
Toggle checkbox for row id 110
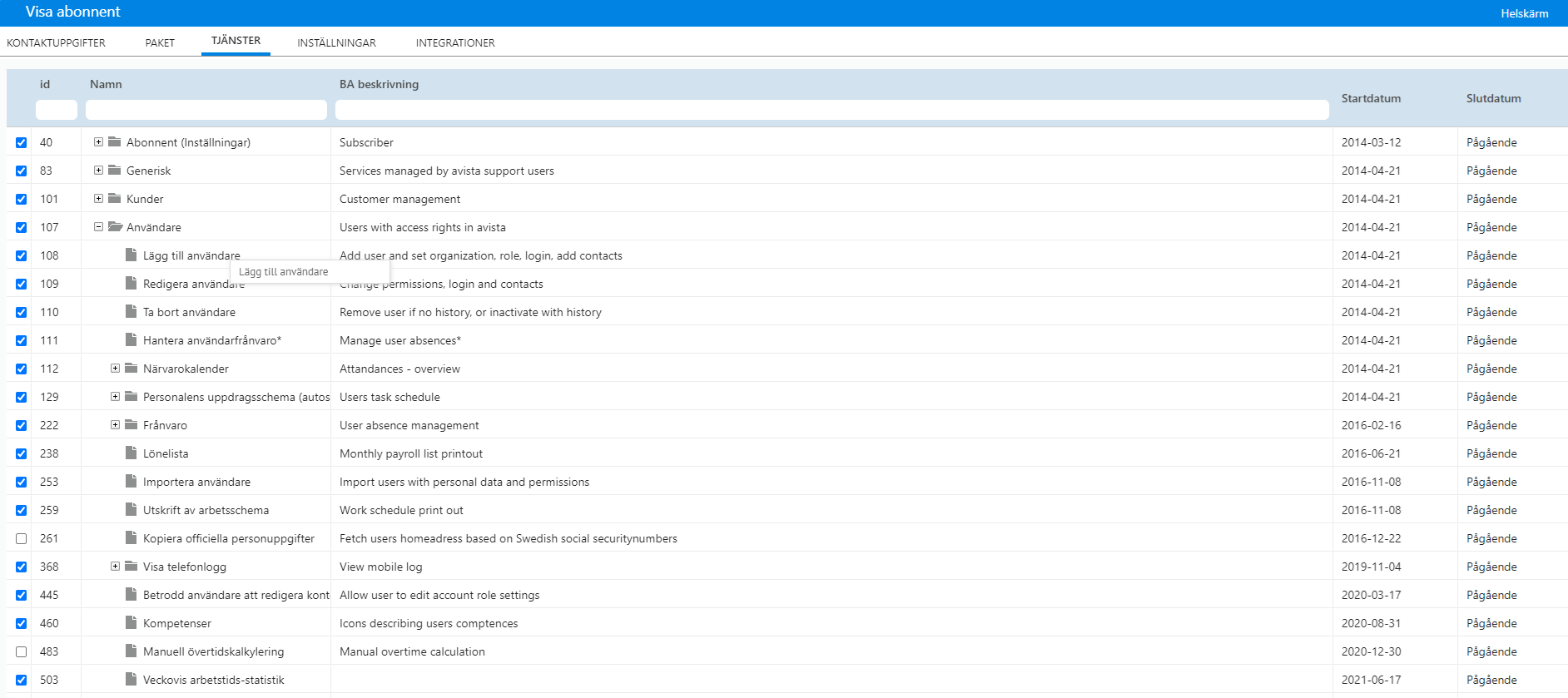pyautogui.click(x=22, y=312)
